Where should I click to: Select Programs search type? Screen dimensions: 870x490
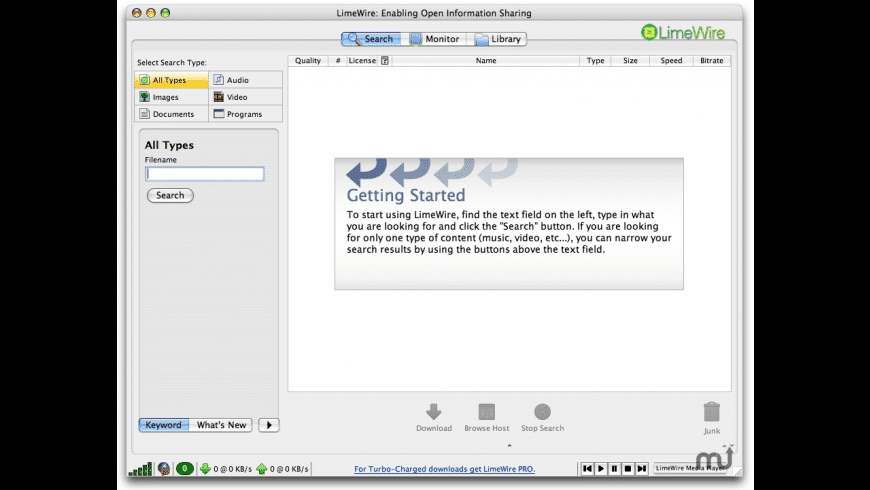click(x=246, y=114)
